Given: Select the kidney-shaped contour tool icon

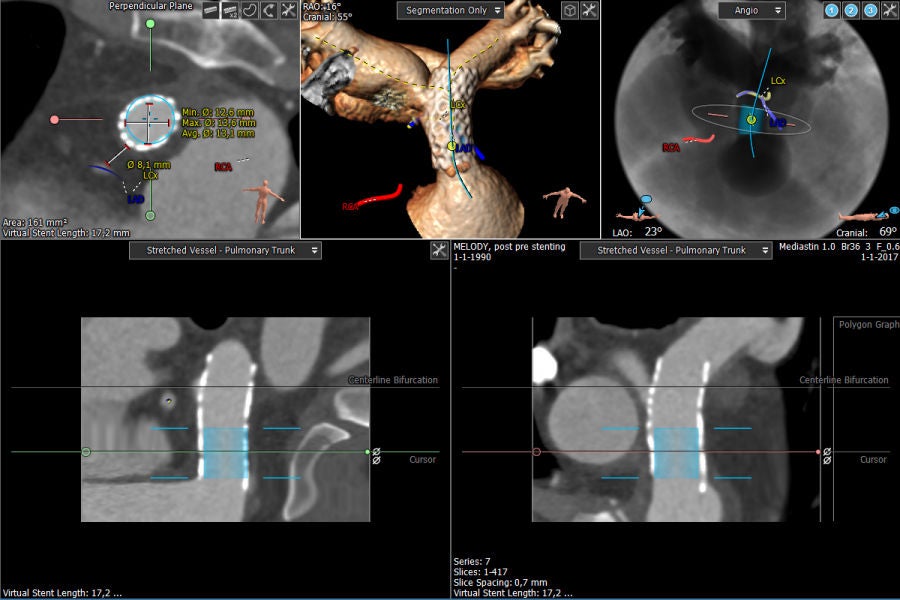Looking at the screenshot, I should [250, 10].
